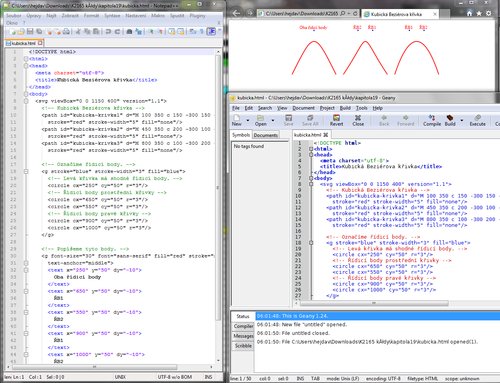Collapse the body fold marker in Notepad++

click(x=26, y=94)
